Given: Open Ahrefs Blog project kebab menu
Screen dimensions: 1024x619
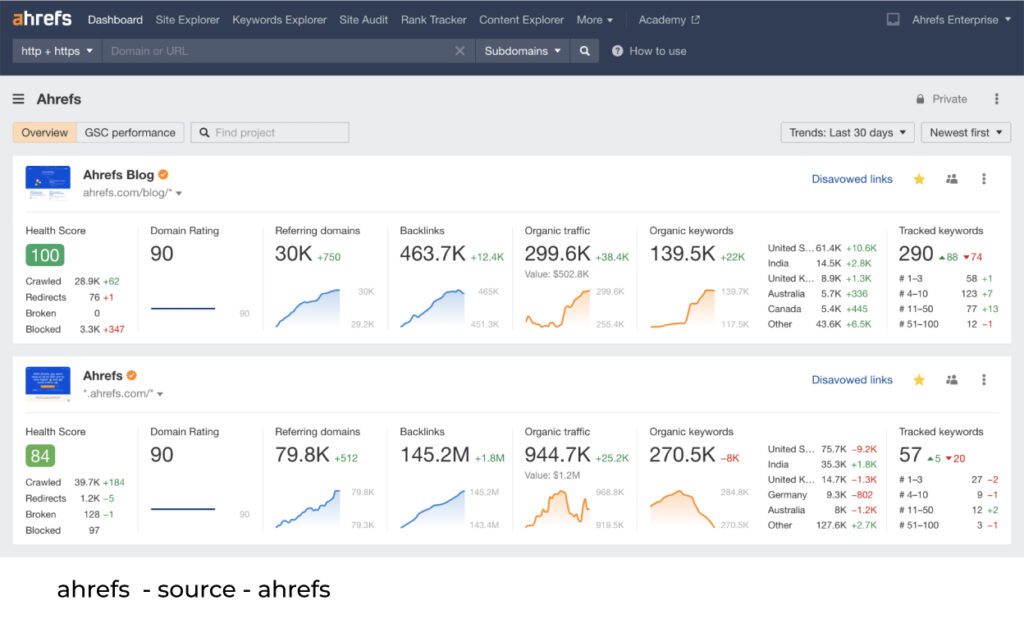Looking at the screenshot, I should [984, 179].
